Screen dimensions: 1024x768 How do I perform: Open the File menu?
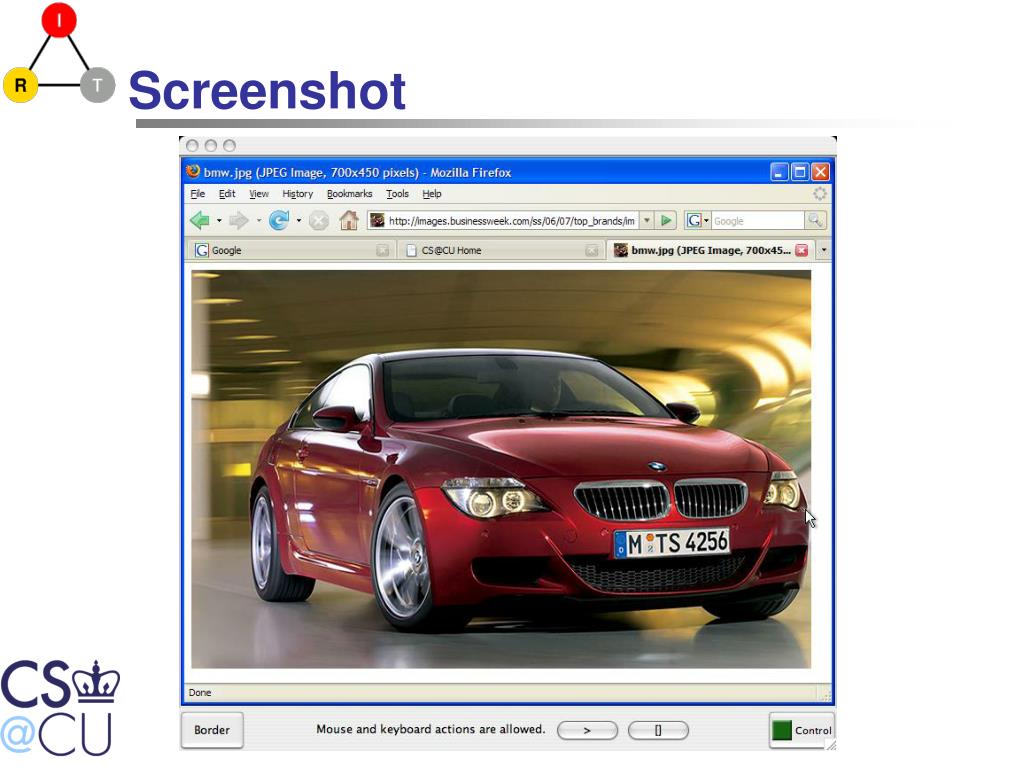pyautogui.click(x=197, y=193)
